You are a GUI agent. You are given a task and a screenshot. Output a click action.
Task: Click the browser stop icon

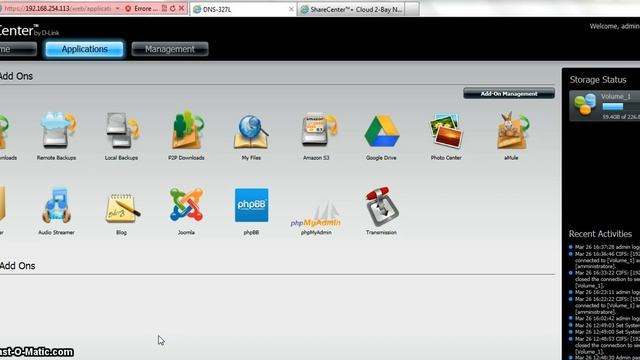[182, 8]
